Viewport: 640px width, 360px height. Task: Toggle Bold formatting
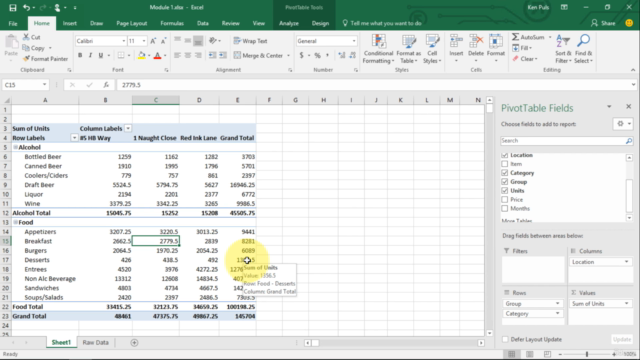(80, 56)
